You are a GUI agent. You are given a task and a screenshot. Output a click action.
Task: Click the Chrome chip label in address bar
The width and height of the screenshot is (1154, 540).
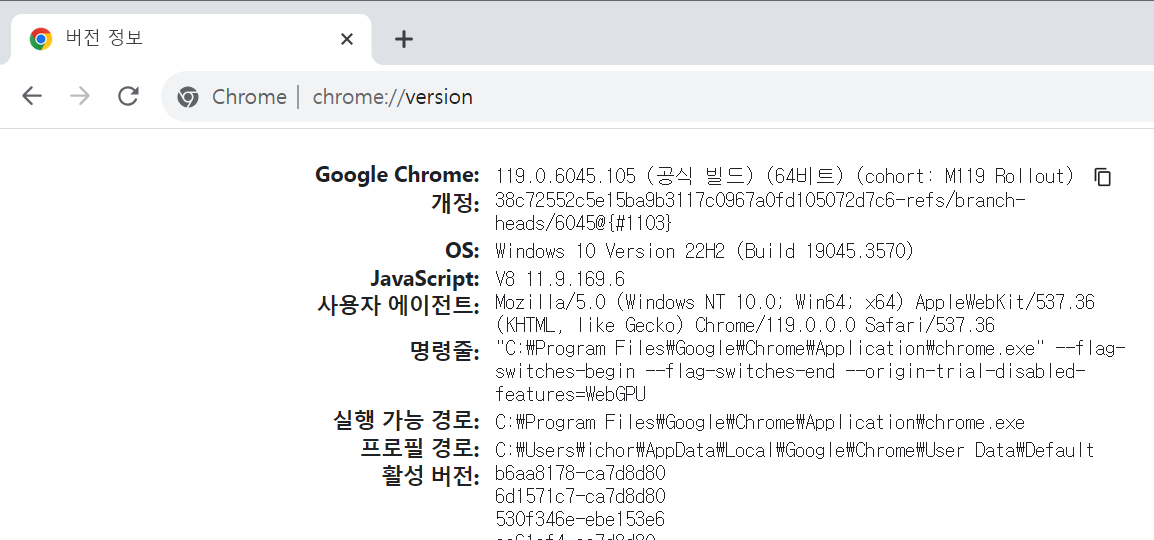click(249, 97)
